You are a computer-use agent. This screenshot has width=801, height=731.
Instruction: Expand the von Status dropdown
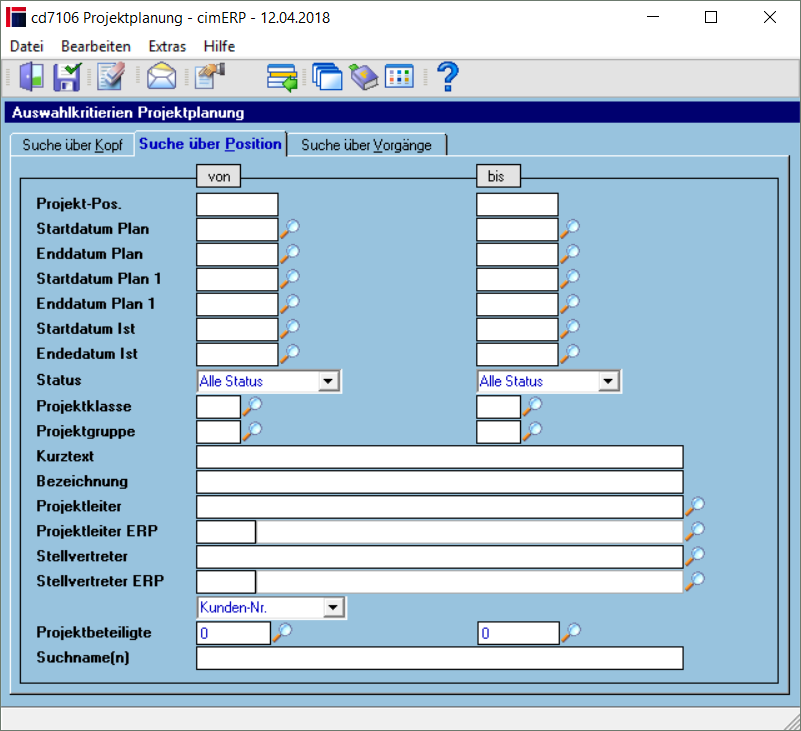point(328,381)
